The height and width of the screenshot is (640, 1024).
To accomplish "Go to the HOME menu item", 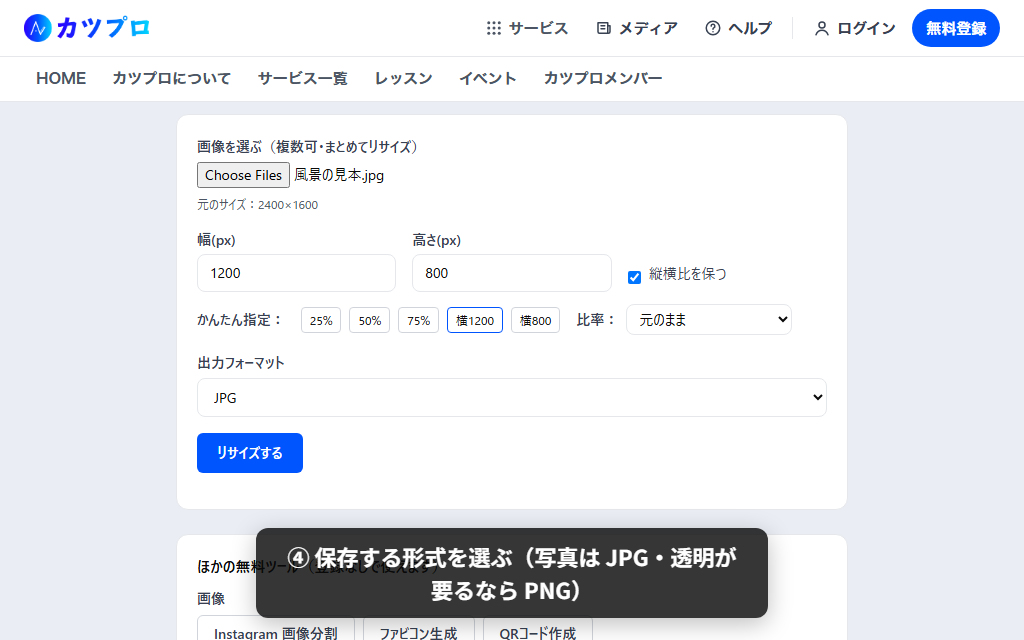I will [x=61, y=78].
